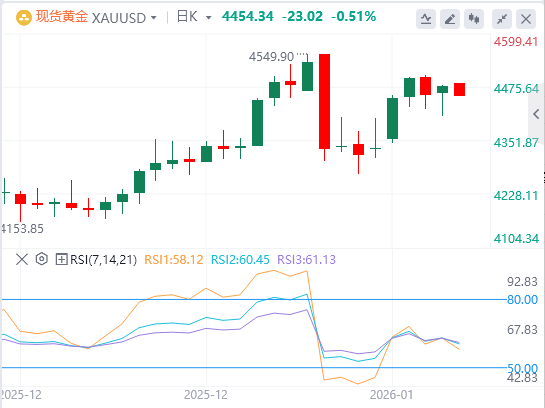Expand the XAUUSD symbol dropdown arrow
Screen dimensions: 545x408
point(154,17)
